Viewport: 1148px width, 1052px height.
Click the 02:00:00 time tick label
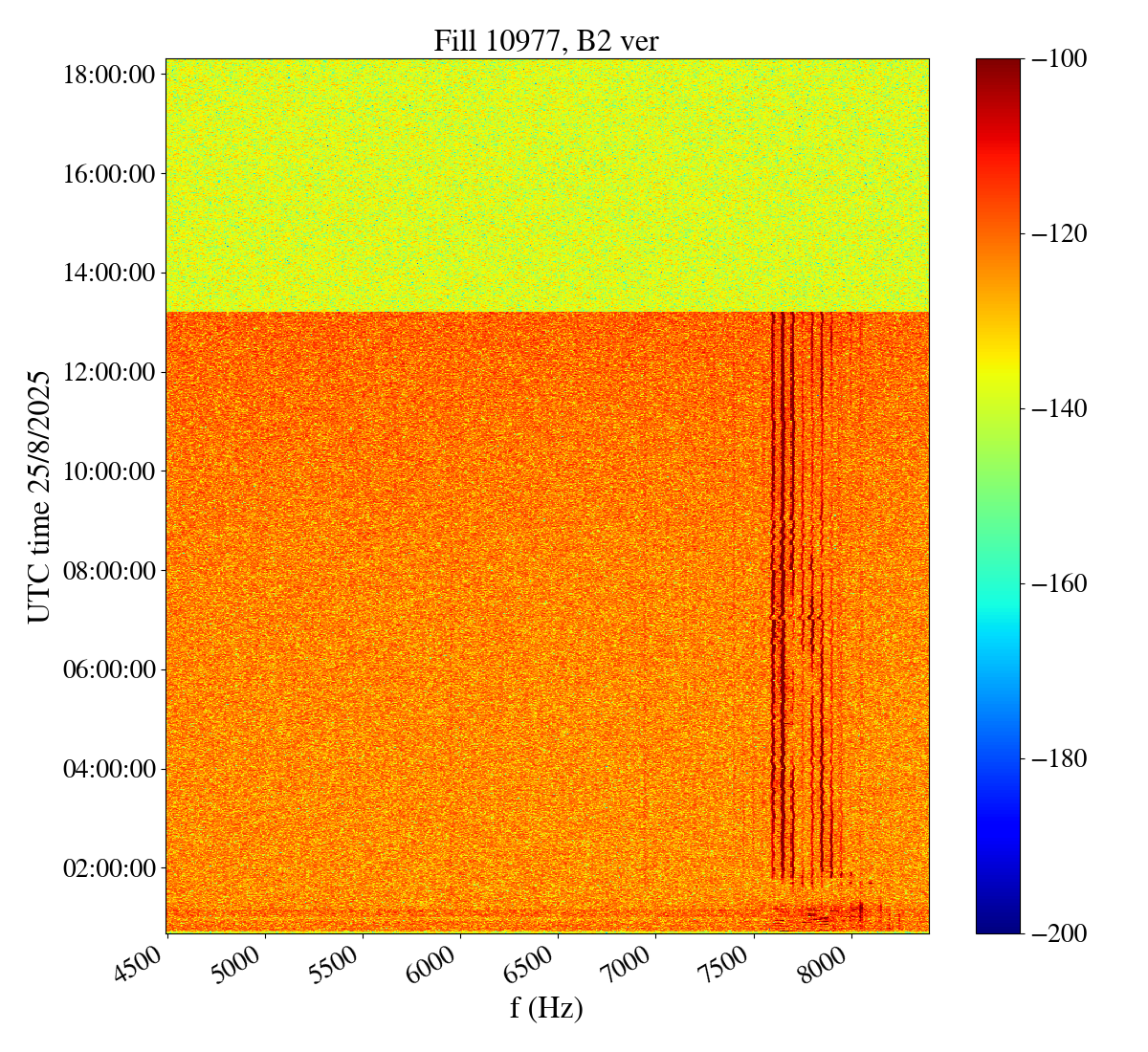109,868
